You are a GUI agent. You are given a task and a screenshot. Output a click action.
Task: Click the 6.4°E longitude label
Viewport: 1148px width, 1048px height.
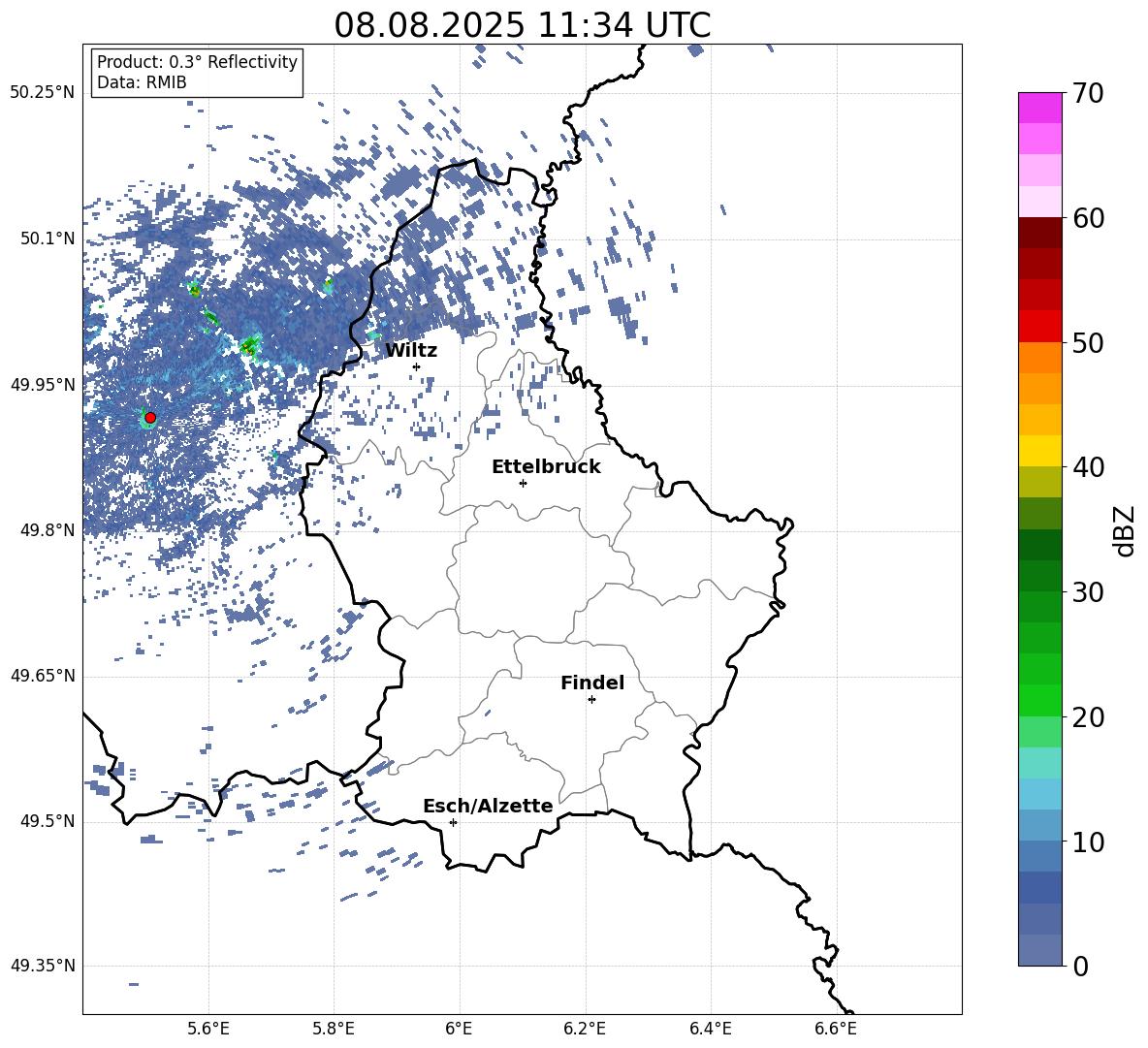[x=710, y=1030]
